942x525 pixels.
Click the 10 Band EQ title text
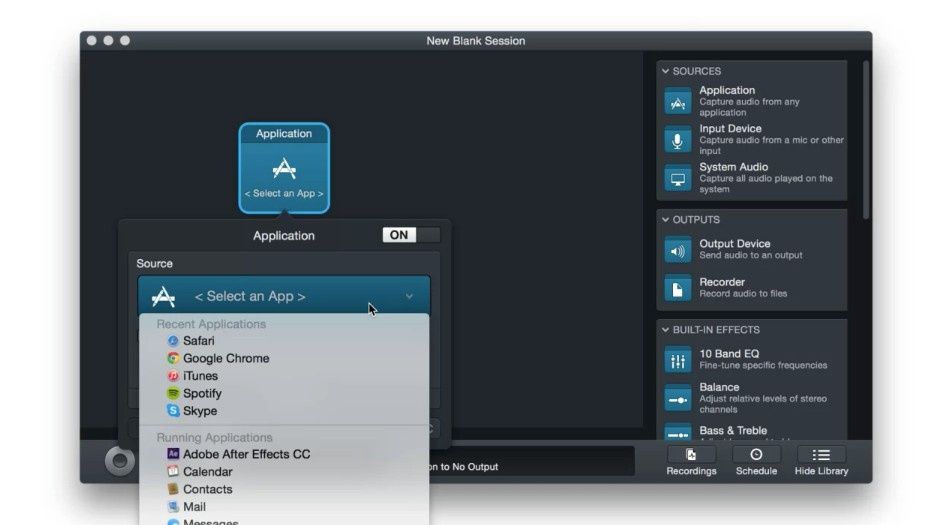[729, 354]
